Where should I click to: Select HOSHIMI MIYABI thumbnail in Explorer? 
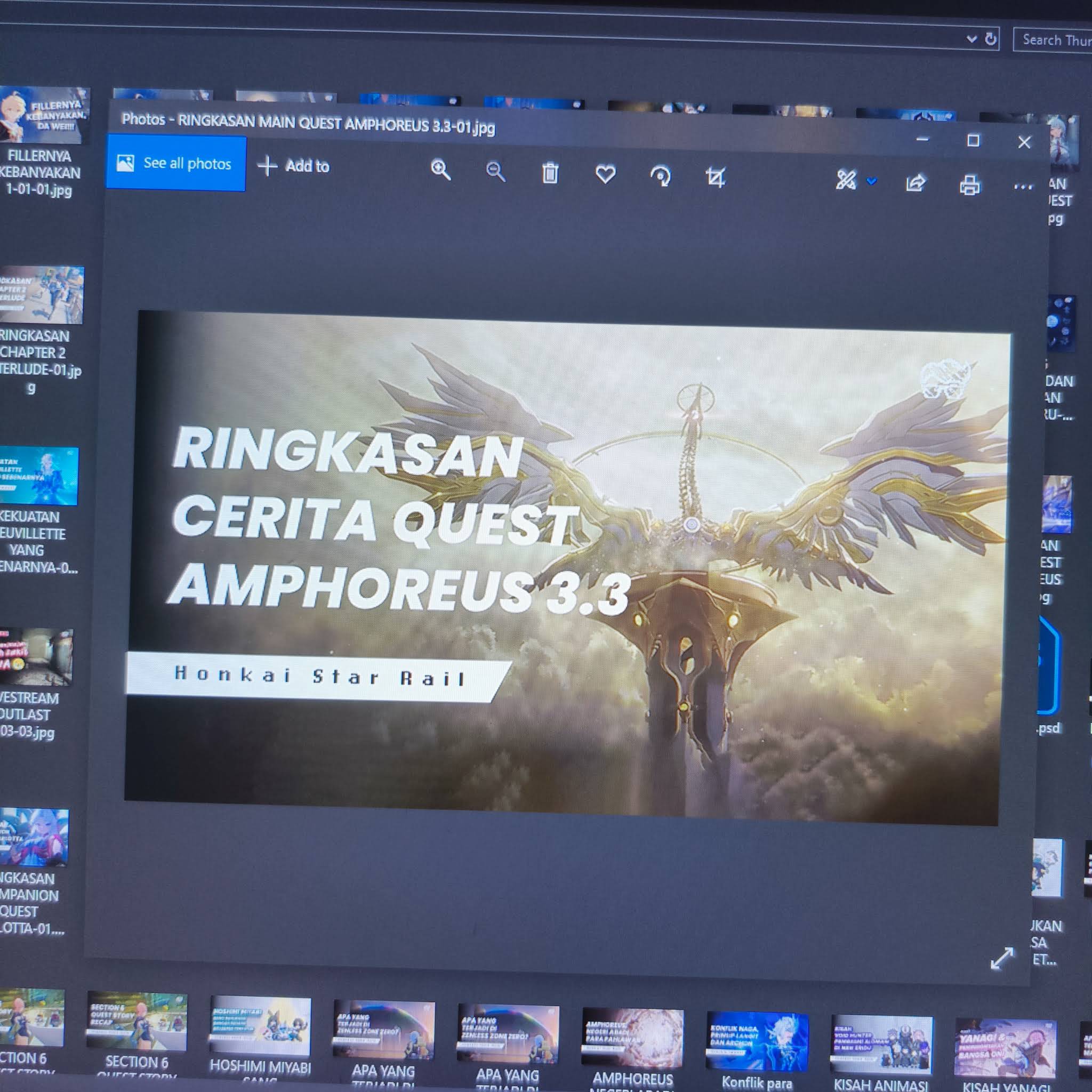coord(260,1027)
